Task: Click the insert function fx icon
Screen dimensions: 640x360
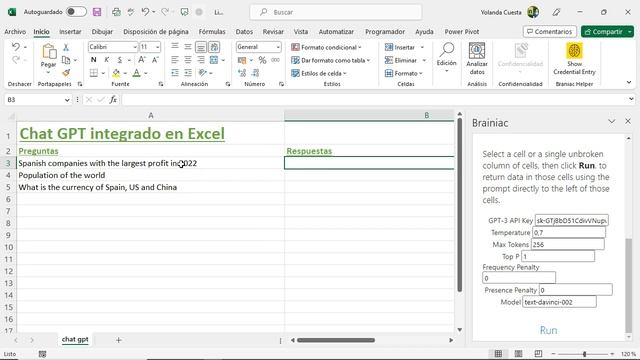Action: click(x=113, y=100)
